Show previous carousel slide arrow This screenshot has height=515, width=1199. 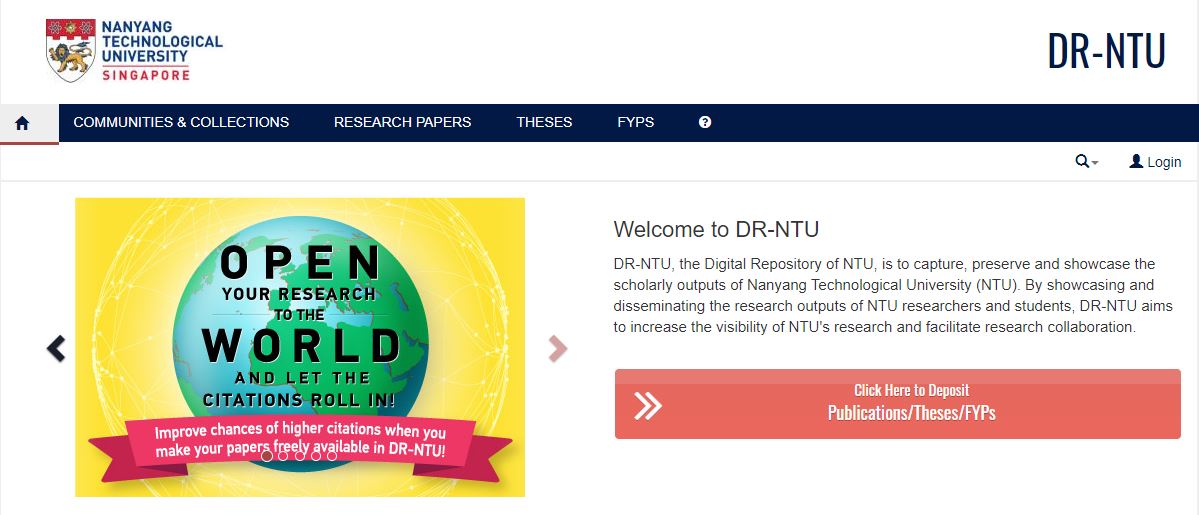(x=56, y=348)
